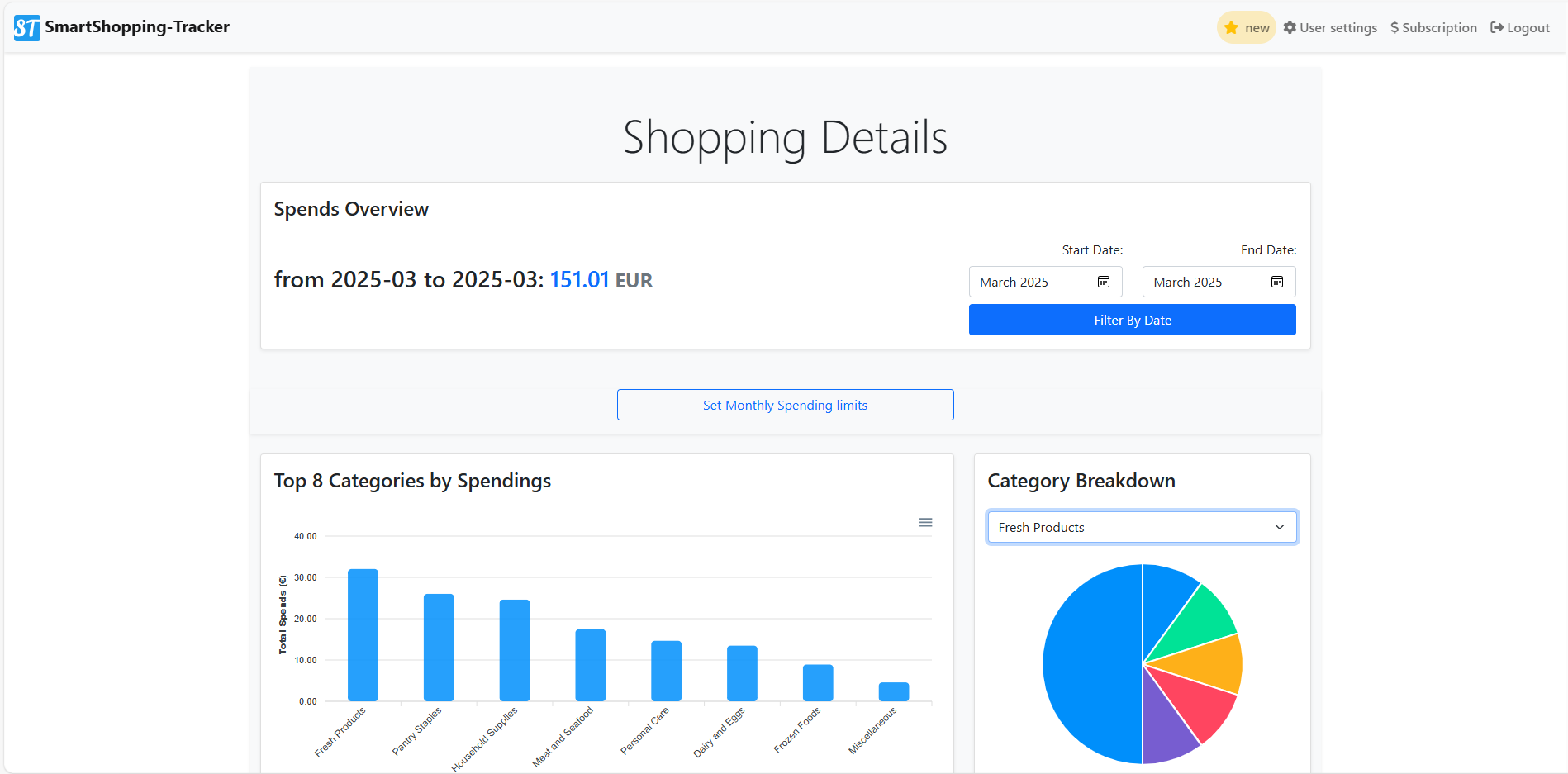1568x774 pixels.
Task: Click the SmartShopping-Tracker title link
Action: pyautogui.click(x=138, y=26)
